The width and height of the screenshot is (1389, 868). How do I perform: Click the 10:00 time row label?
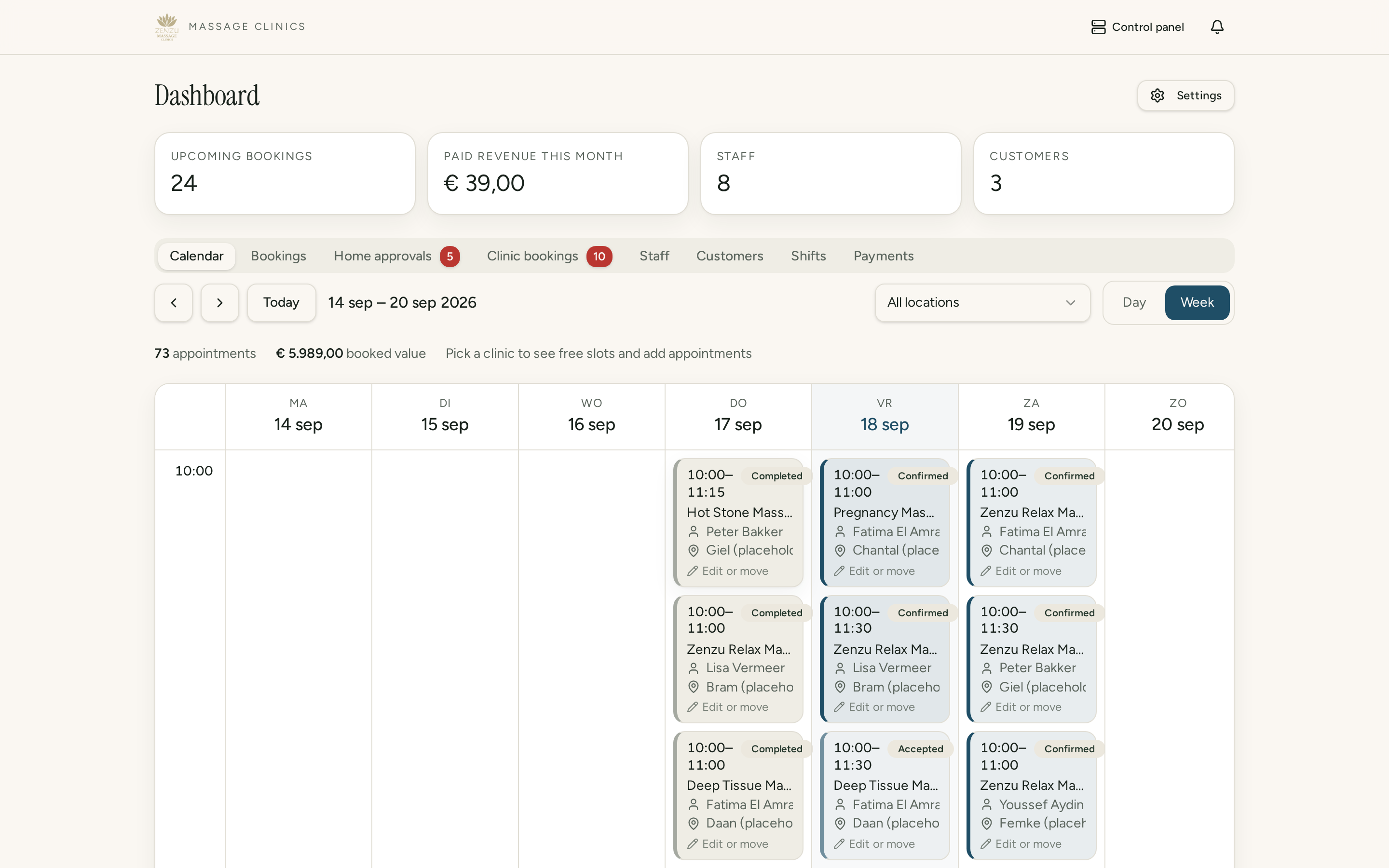click(194, 471)
